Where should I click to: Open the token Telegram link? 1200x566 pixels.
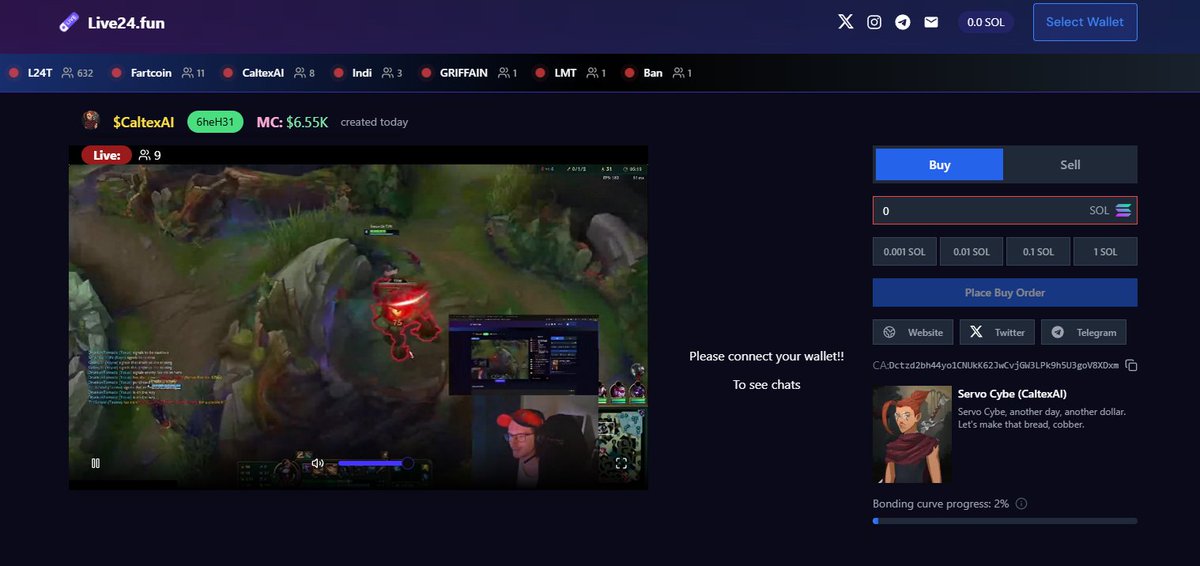click(1084, 332)
